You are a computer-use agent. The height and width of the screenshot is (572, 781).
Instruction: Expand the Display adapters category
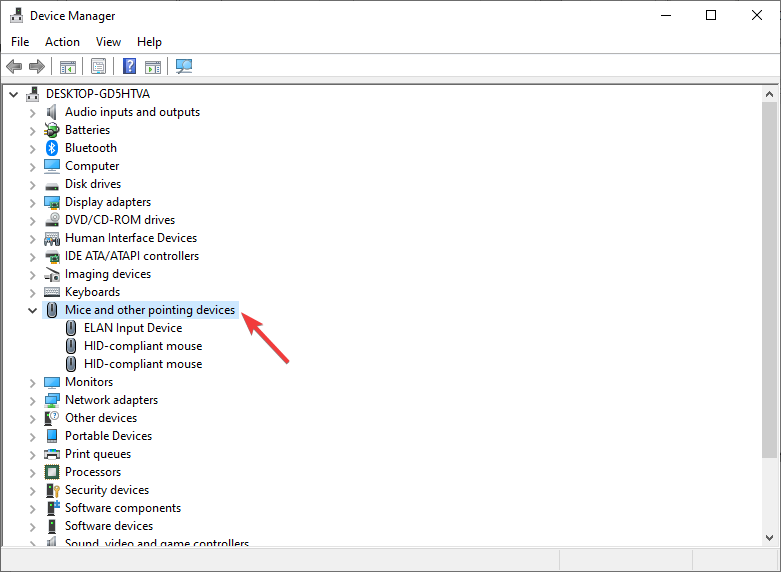(32, 203)
